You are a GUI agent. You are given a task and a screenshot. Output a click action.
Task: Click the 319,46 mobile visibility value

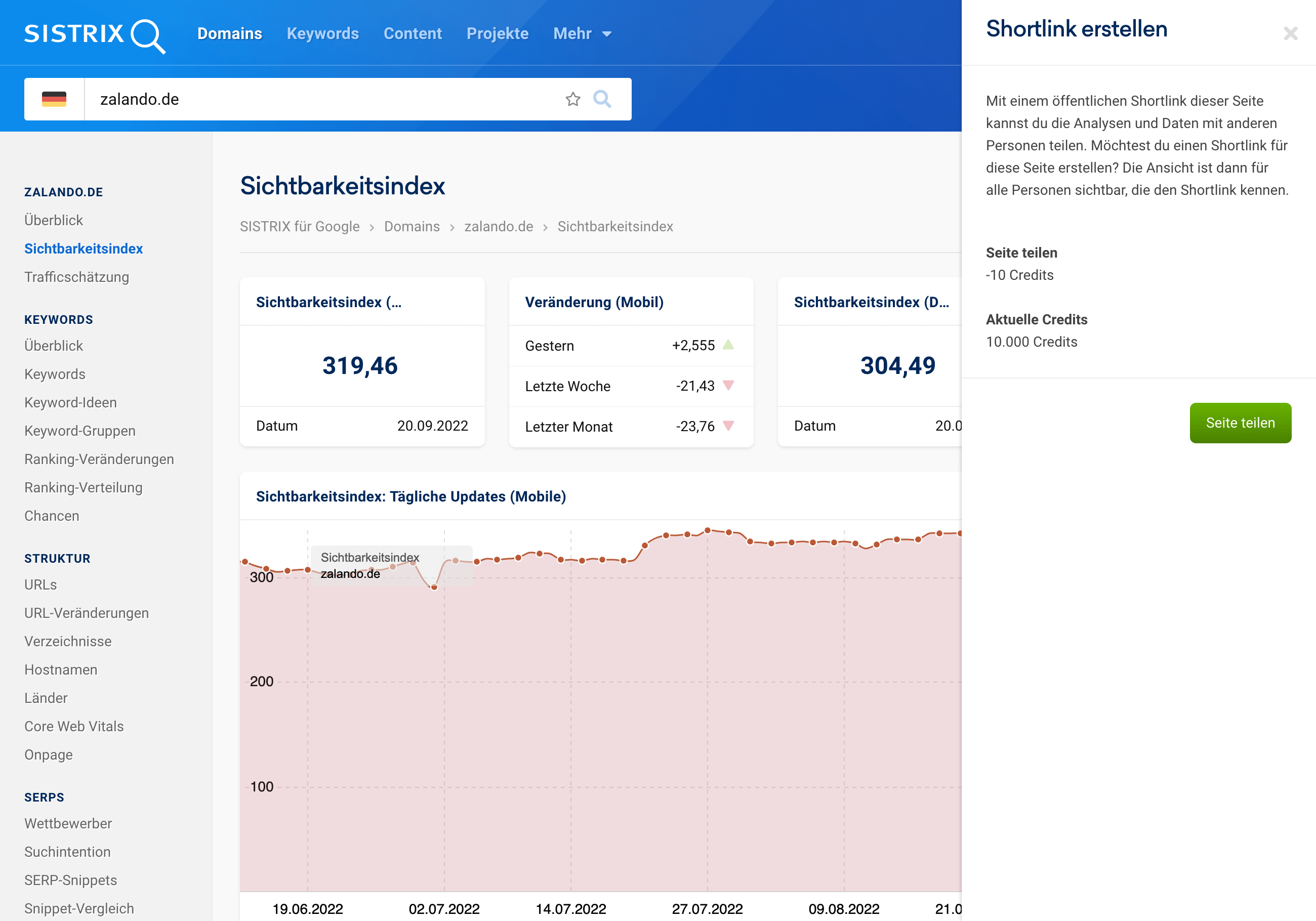(360, 366)
